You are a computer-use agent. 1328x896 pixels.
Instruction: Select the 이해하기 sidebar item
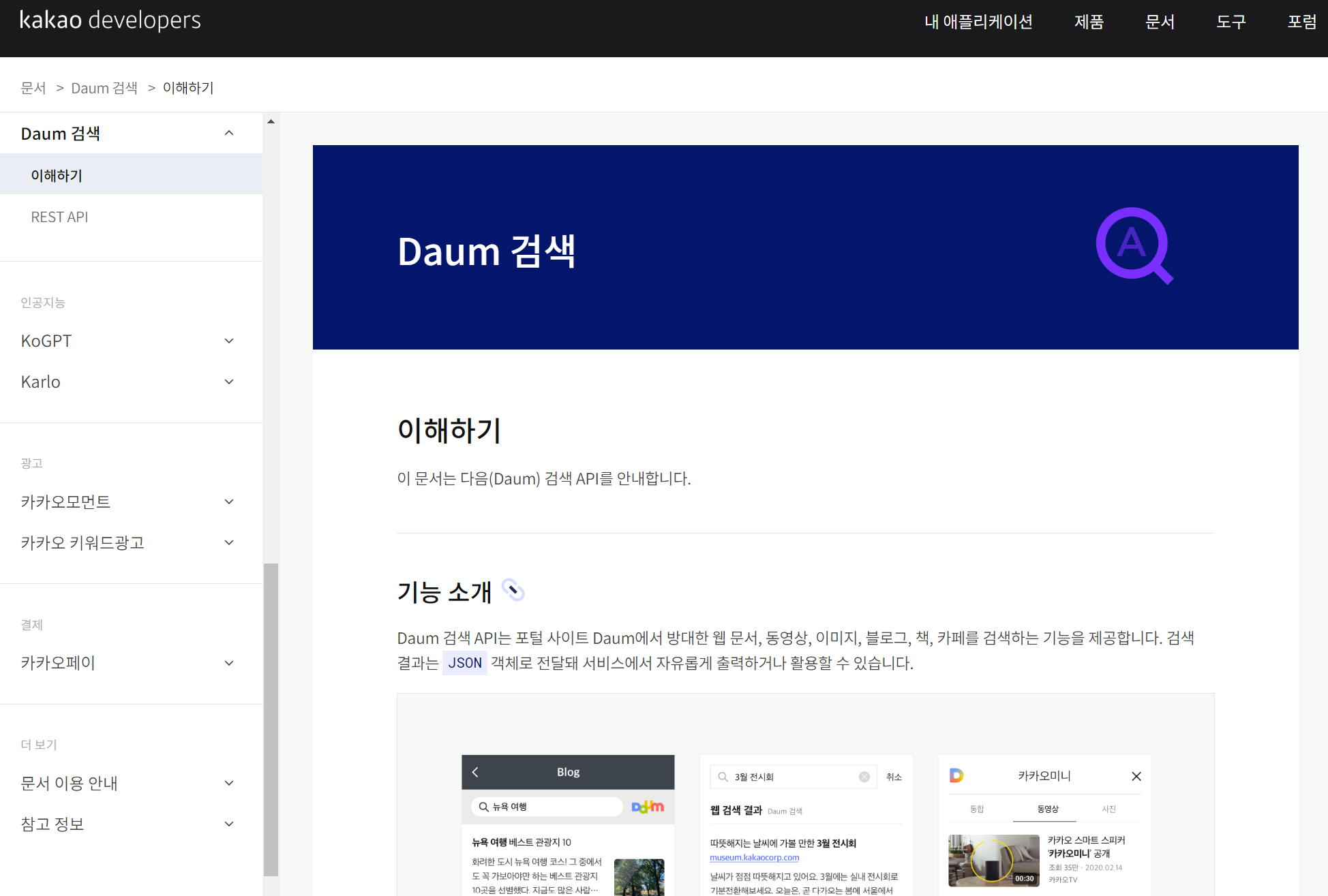(x=57, y=175)
